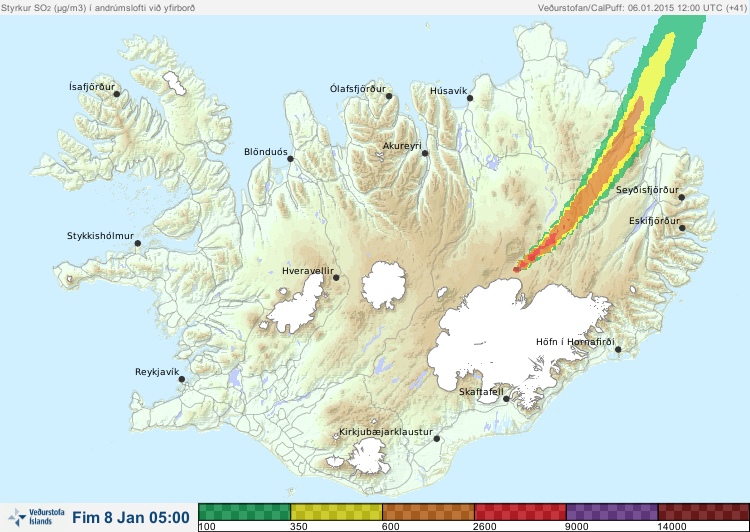Click the Skaftafell place label
750x532 pixels.
pos(481,392)
